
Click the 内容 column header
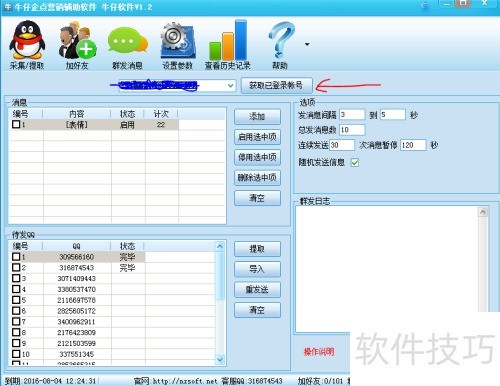(77, 114)
